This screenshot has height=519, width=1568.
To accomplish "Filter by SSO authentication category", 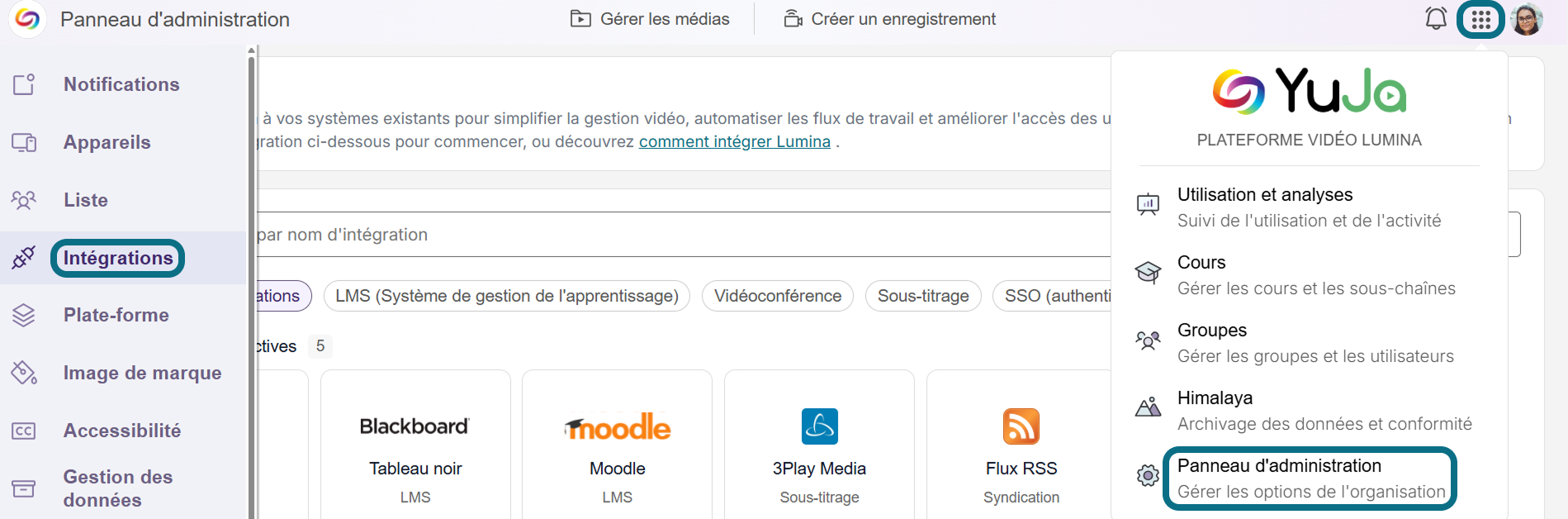I will pos(1052,296).
